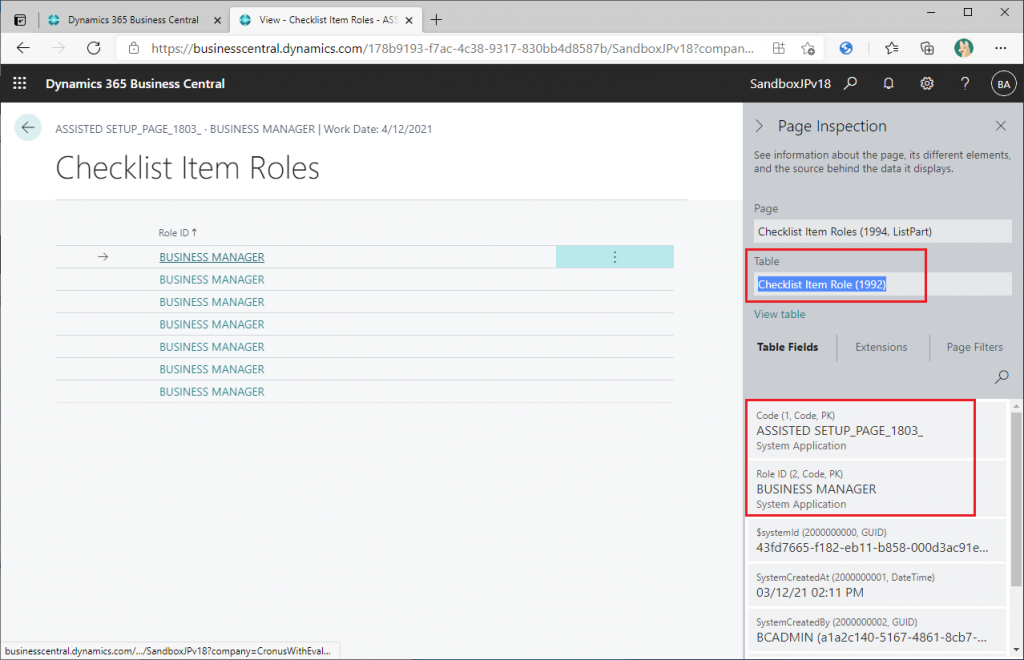
Task: Open the app launcher waffle menu
Action: point(20,84)
